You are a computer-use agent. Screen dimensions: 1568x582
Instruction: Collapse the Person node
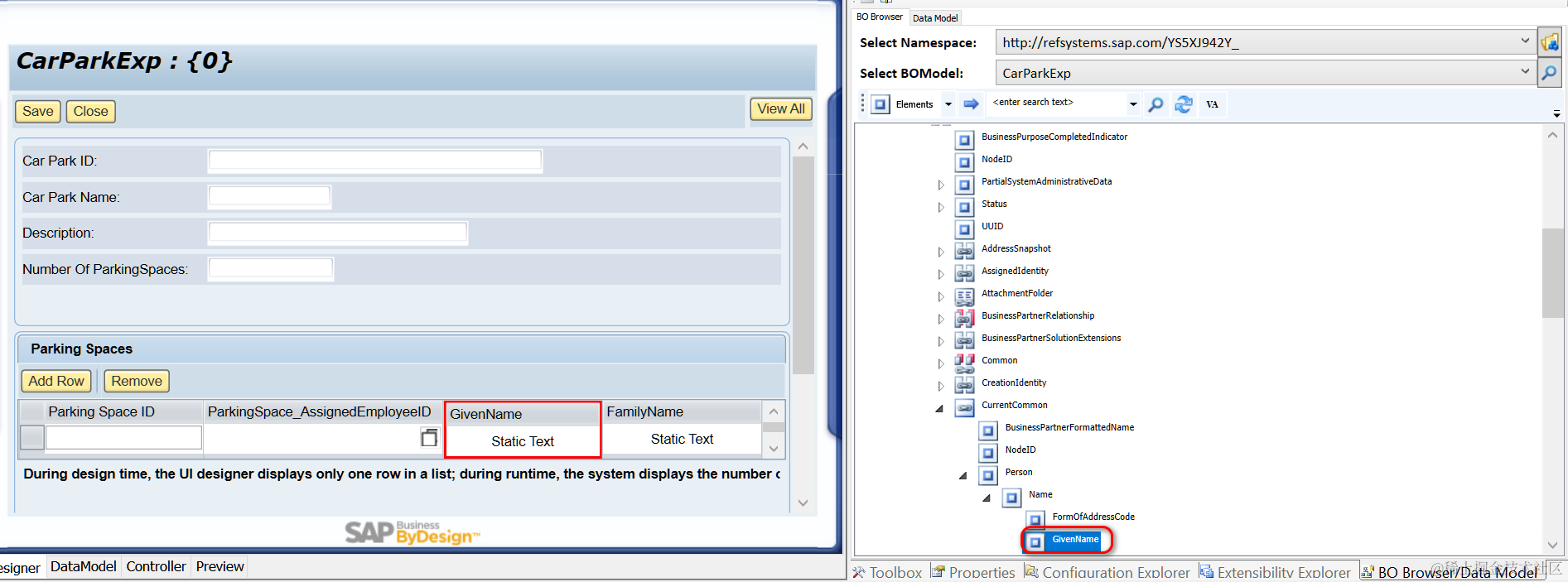[x=963, y=475]
